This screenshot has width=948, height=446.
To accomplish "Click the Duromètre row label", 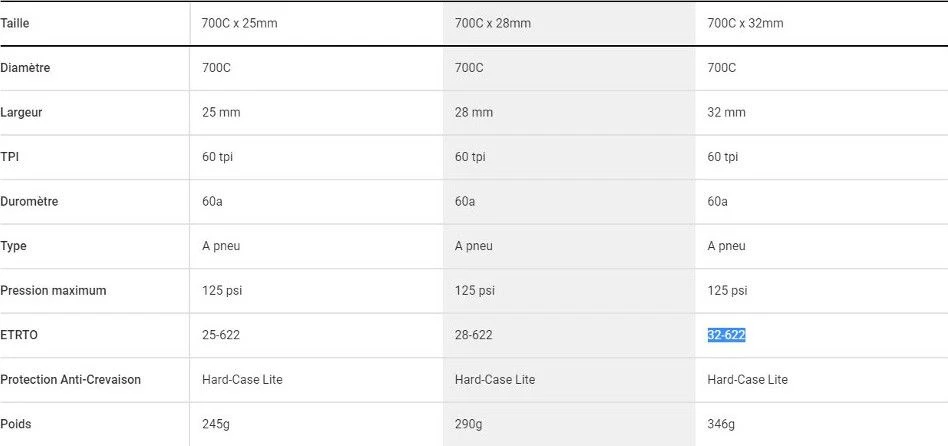I will tap(29, 201).
